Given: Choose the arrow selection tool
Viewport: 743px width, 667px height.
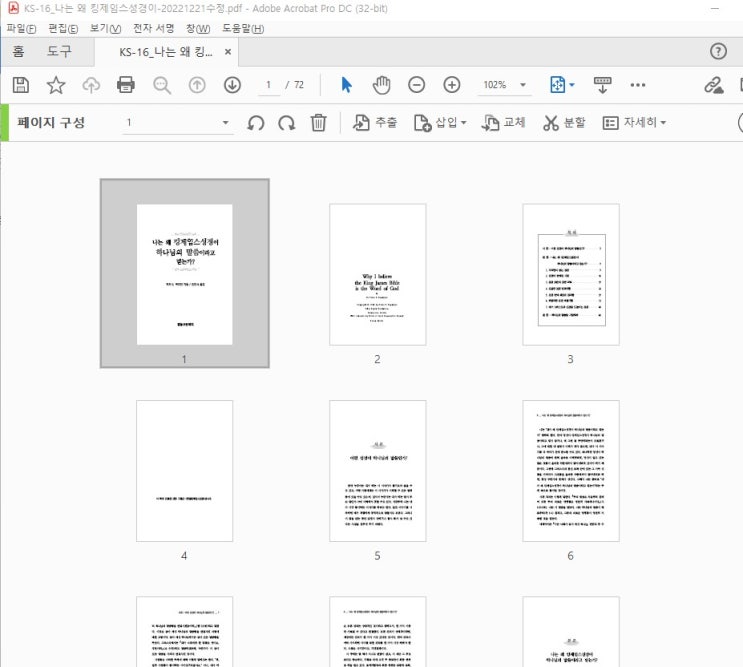Looking at the screenshot, I should pyautogui.click(x=346, y=85).
